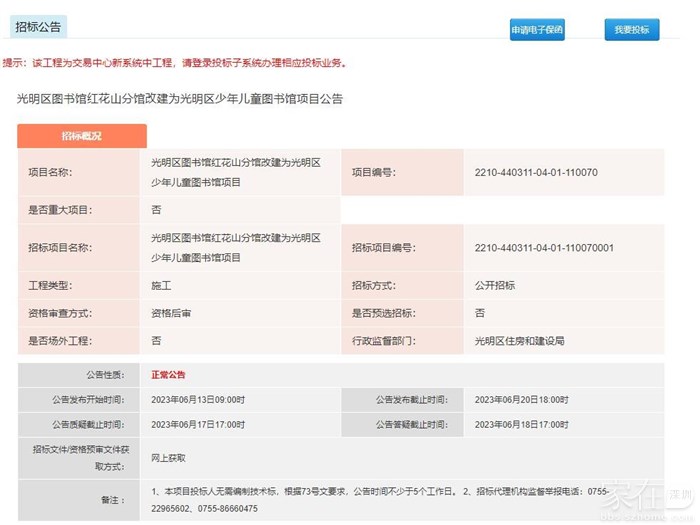
Task: Click the red 提示 notice text
Action: point(176,63)
